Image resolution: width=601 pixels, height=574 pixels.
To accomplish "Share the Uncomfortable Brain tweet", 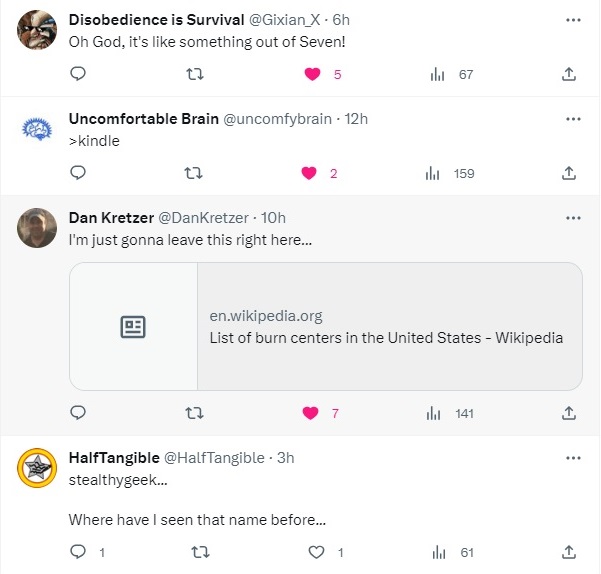I will (x=568, y=173).
